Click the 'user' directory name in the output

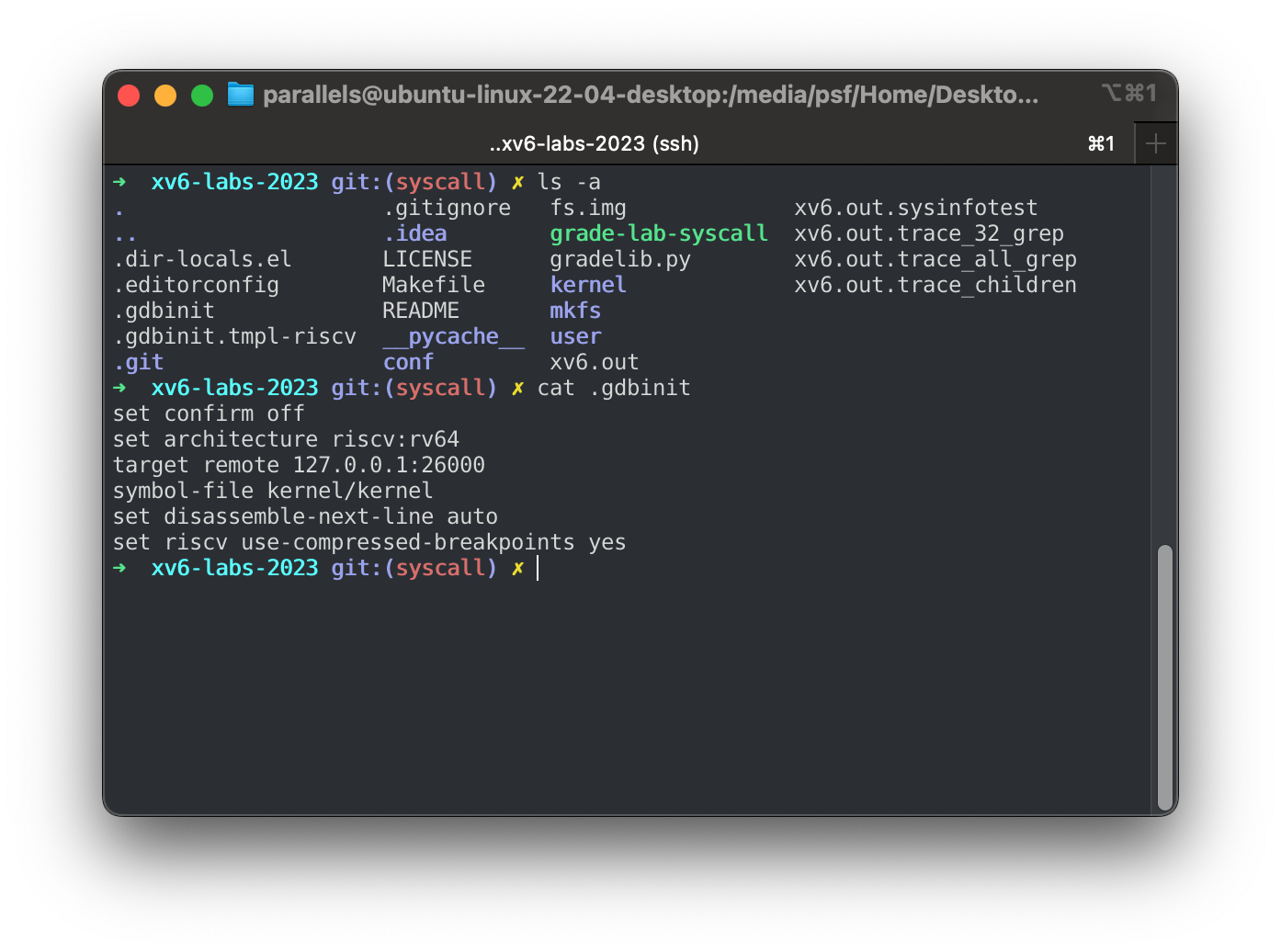tap(575, 336)
